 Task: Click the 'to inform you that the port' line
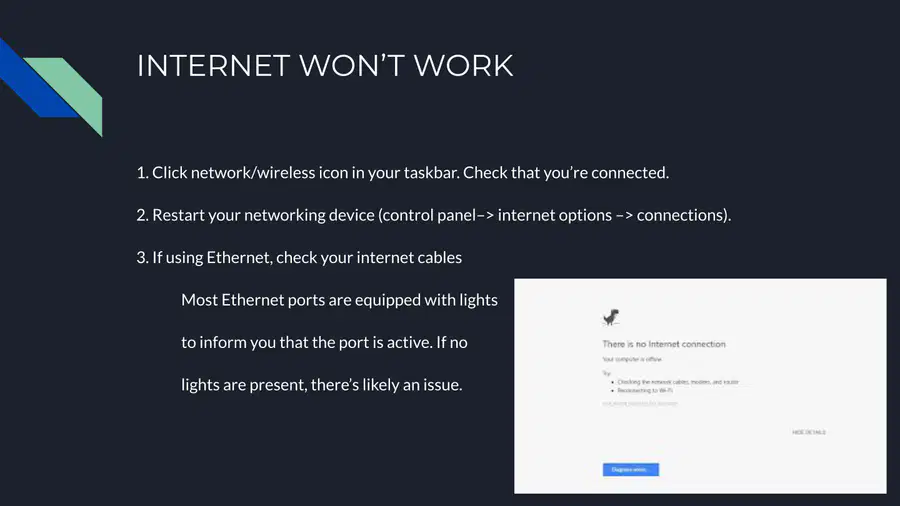pyautogui.click(x=324, y=342)
